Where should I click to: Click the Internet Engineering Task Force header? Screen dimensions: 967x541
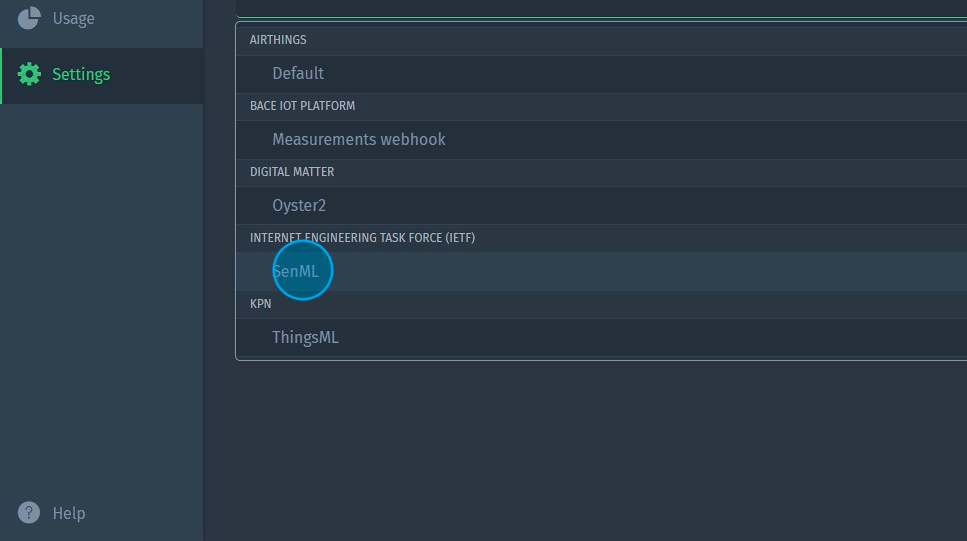click(x=362, y=238)
